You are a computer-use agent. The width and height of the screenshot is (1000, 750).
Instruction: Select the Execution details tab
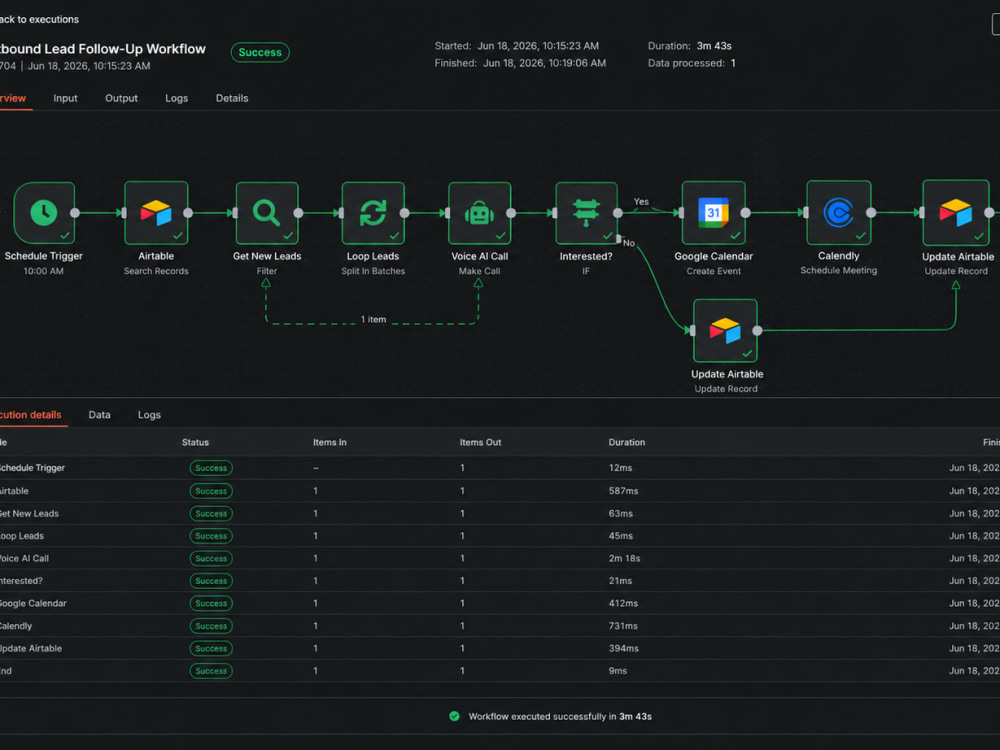tap(31, 415)
